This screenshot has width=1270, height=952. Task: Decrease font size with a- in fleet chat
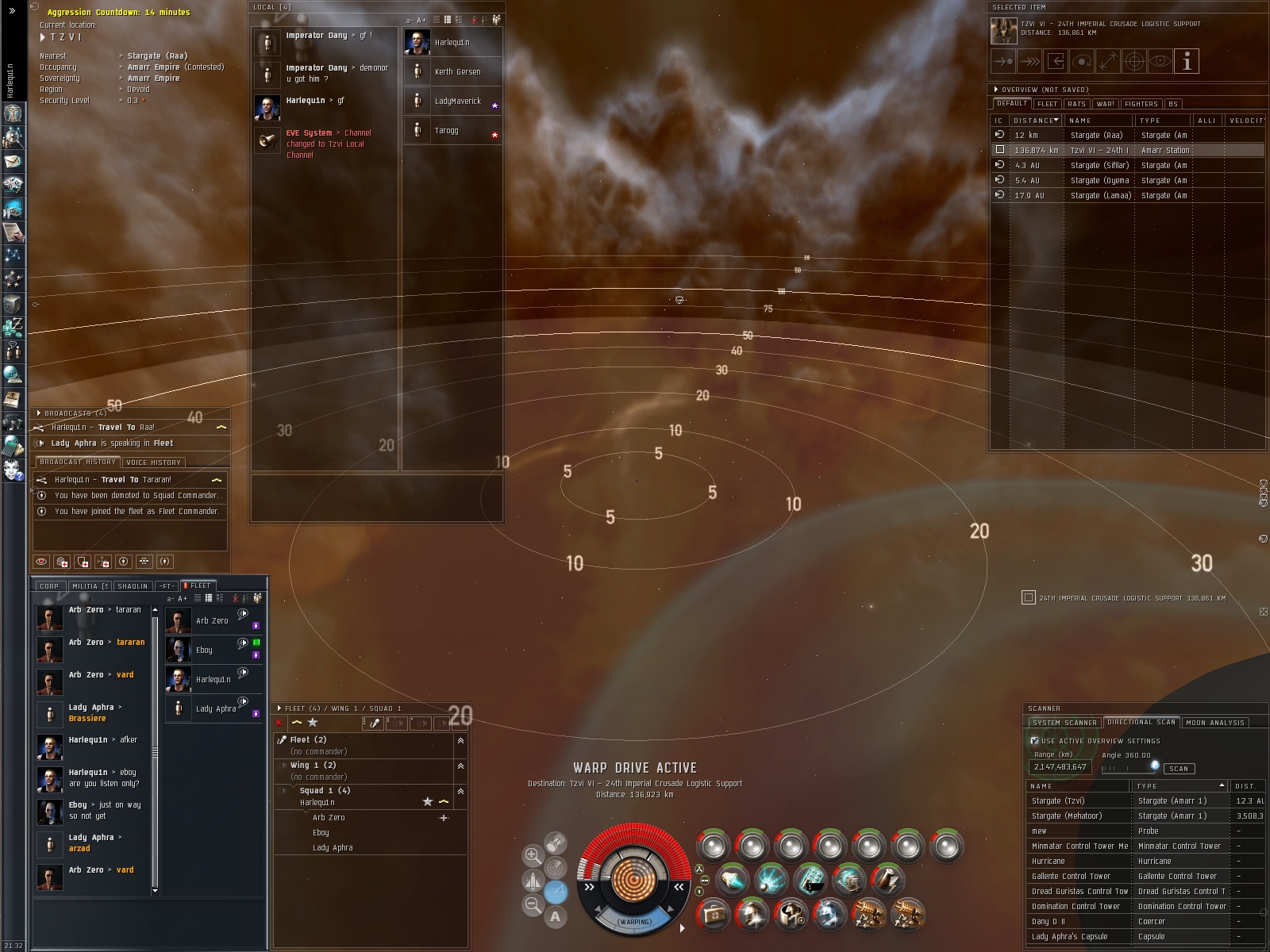coord(171,598)
